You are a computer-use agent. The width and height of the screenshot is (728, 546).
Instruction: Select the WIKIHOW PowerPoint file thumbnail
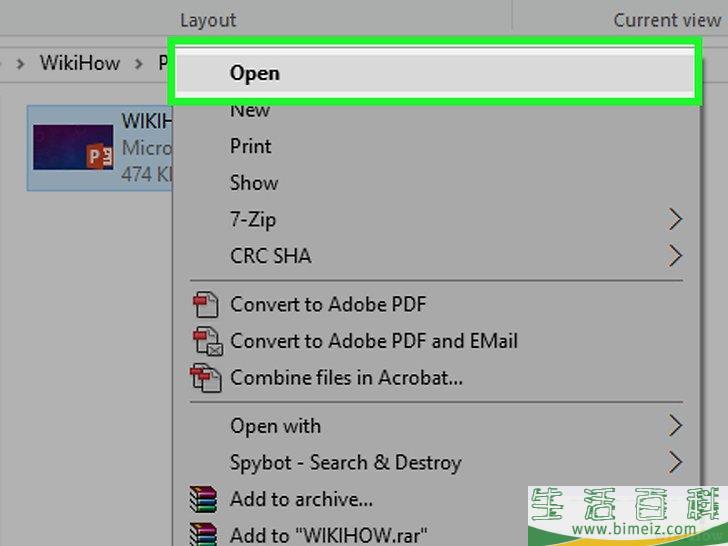(73, 147)
